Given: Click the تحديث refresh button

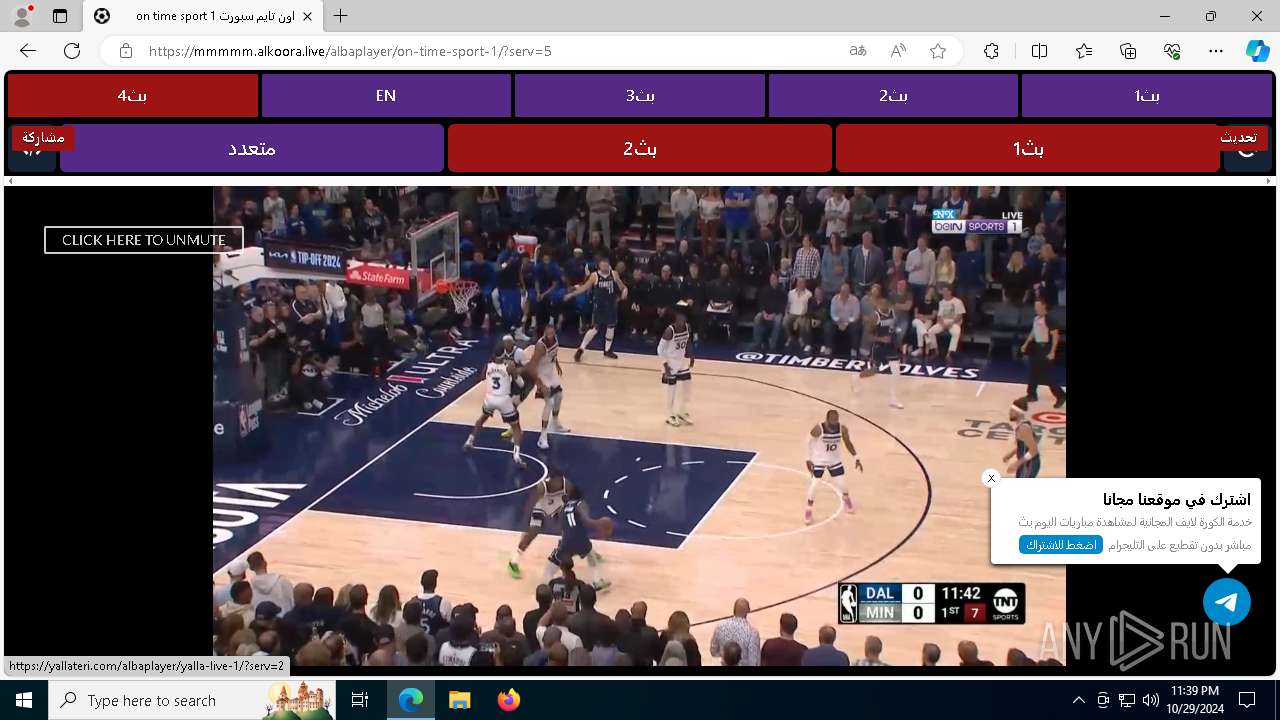Looking at the screenshot, I should click(1238, 138).
